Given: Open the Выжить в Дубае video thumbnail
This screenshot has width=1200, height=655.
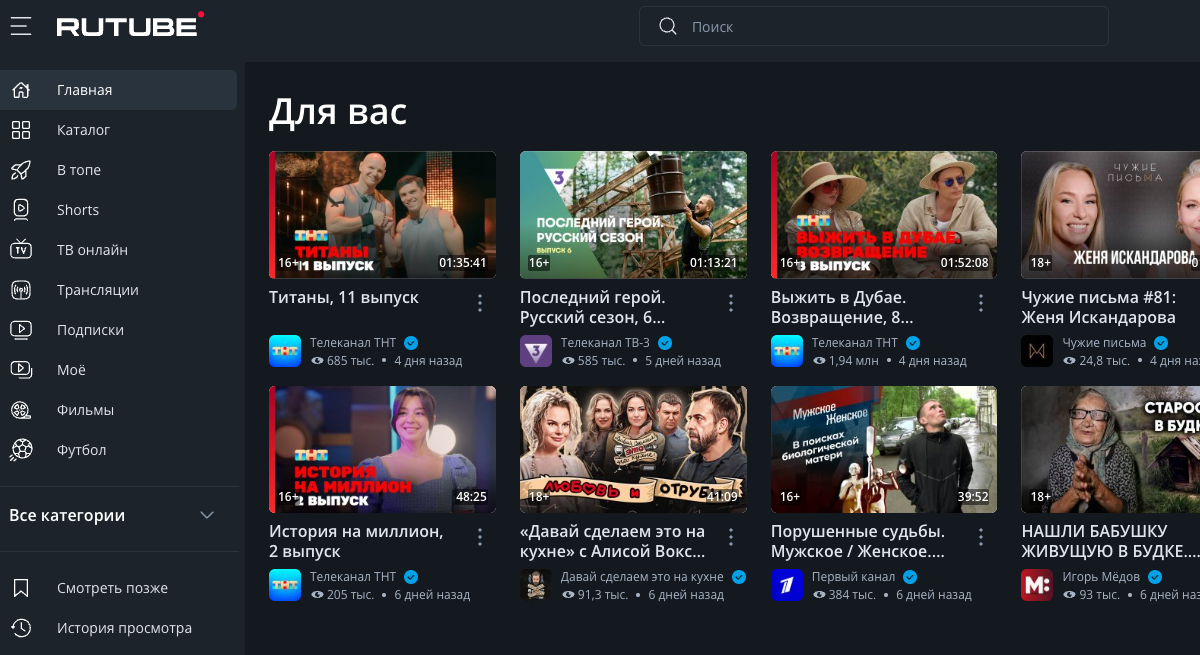Looking at the screenshot, I should click(x=883, y=214).
